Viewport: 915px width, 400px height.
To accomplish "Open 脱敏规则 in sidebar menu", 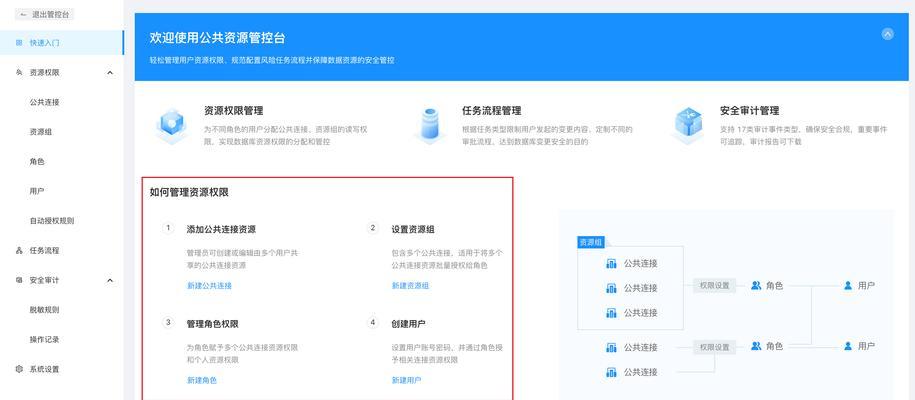I will (44, 310).
